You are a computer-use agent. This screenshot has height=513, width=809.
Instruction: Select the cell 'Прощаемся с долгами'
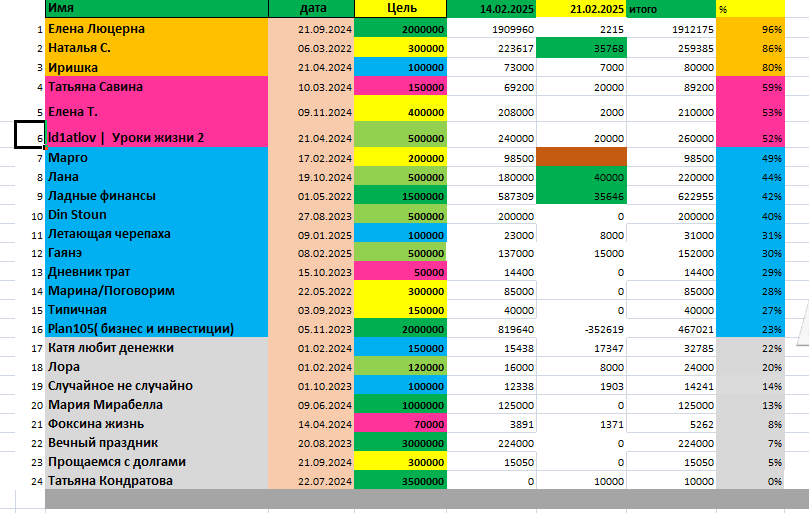tap(157, 462)
